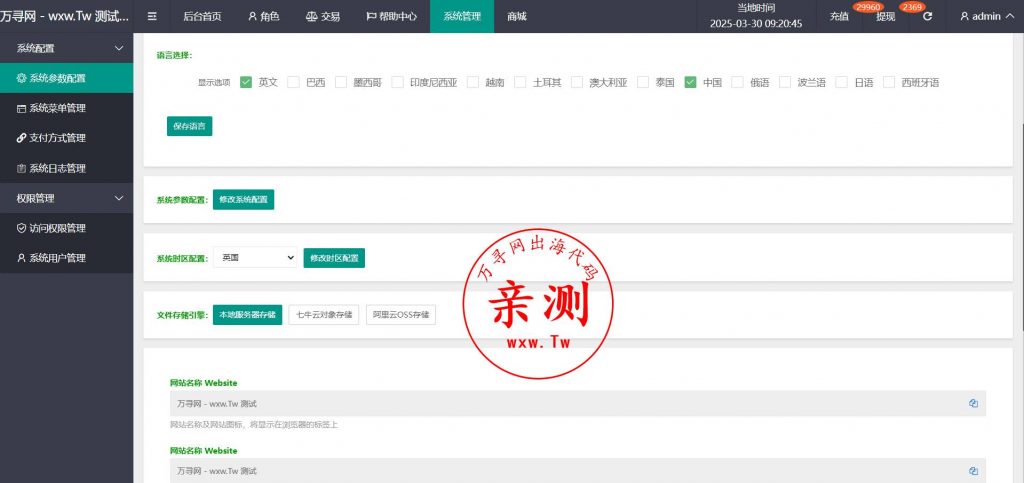Enable the 土耳其 checkbox

pos(520,82)
